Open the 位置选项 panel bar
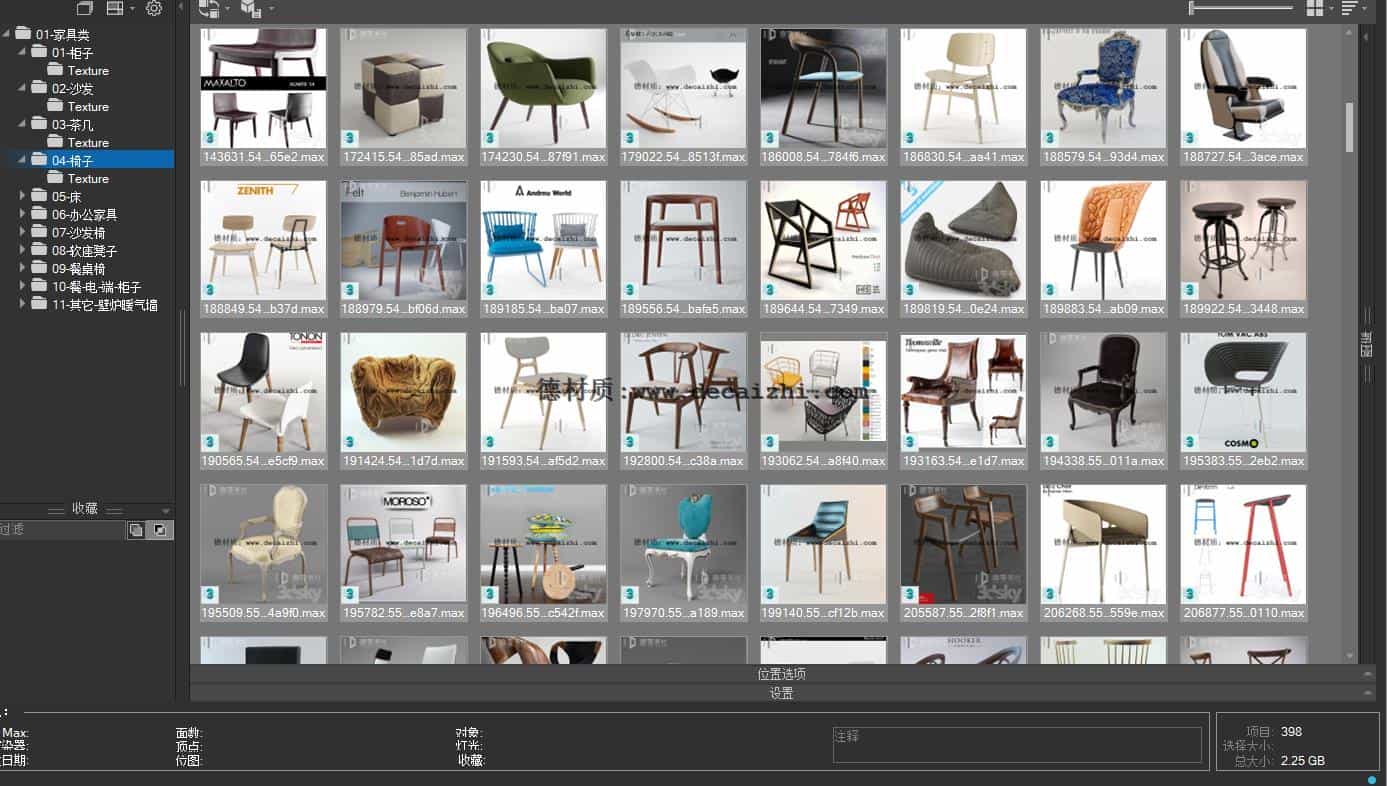1387x786 pixels. (781, 674)
